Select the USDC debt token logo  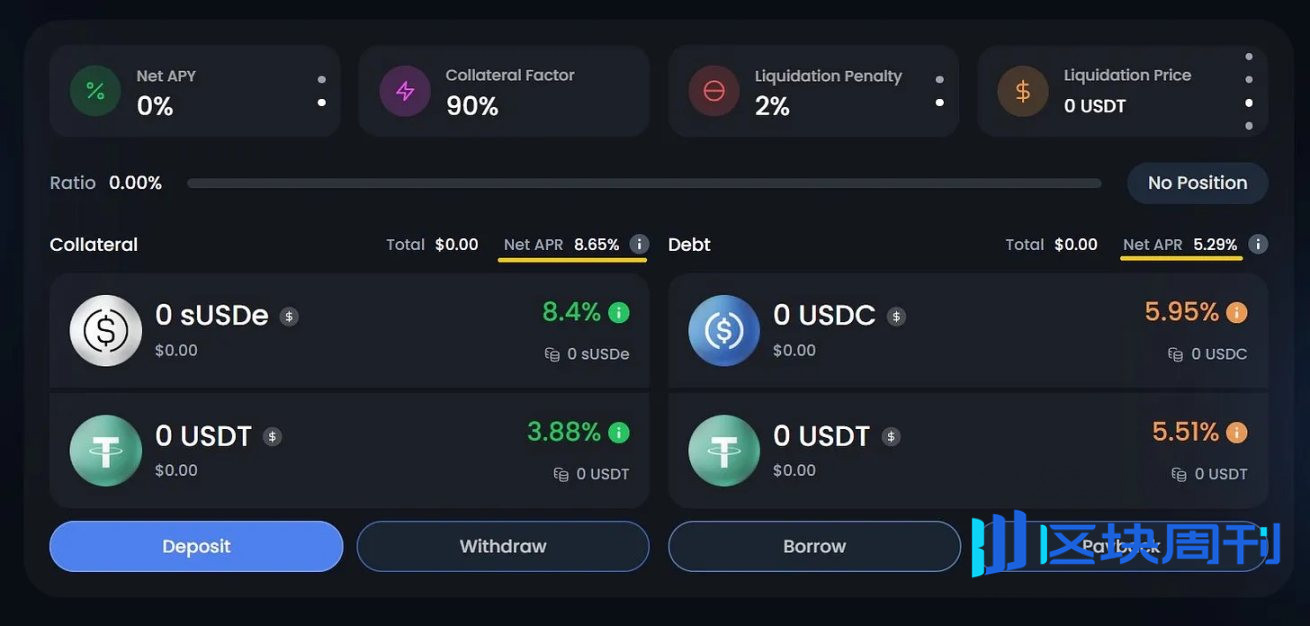(724, 331)
